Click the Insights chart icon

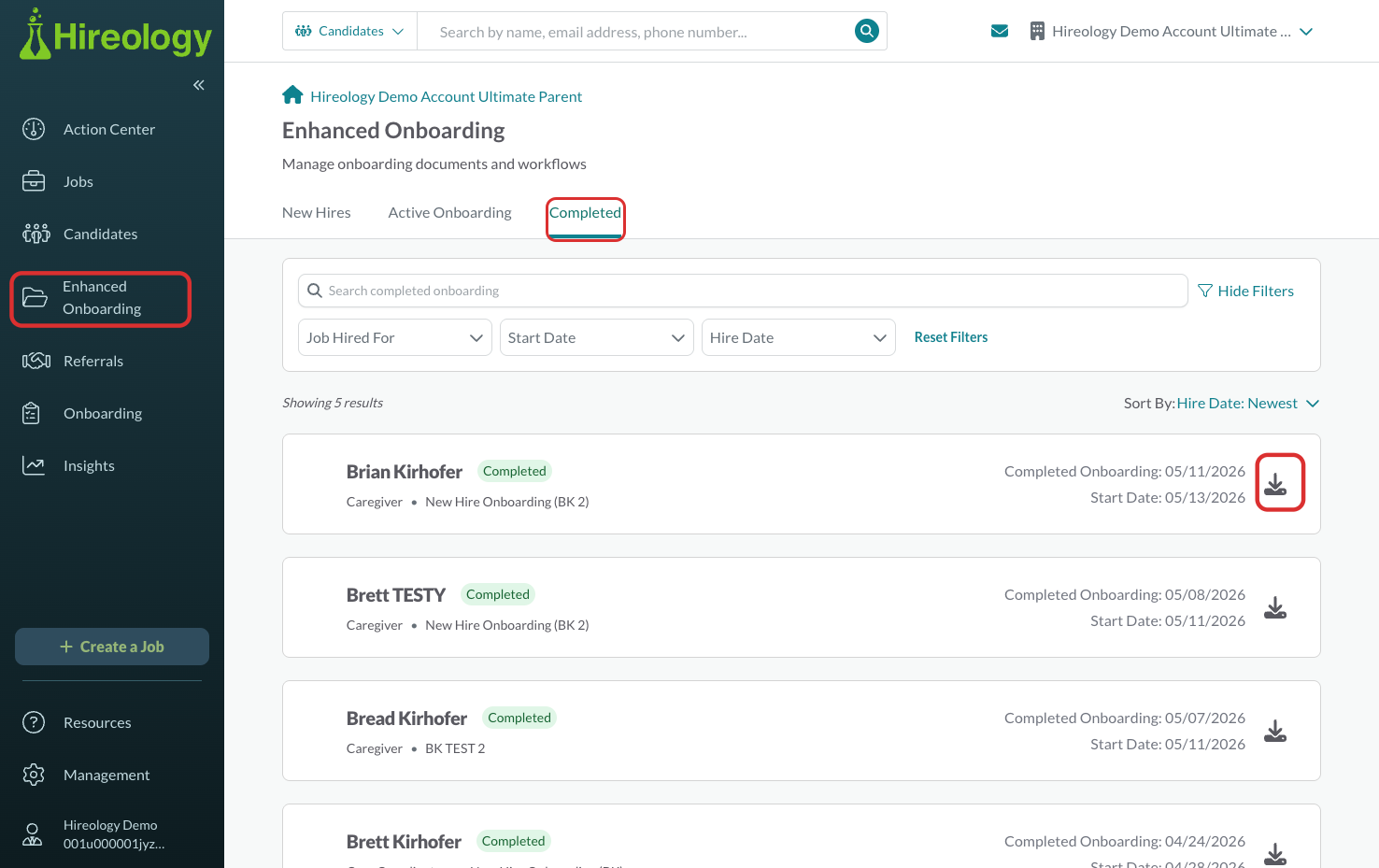34,465
